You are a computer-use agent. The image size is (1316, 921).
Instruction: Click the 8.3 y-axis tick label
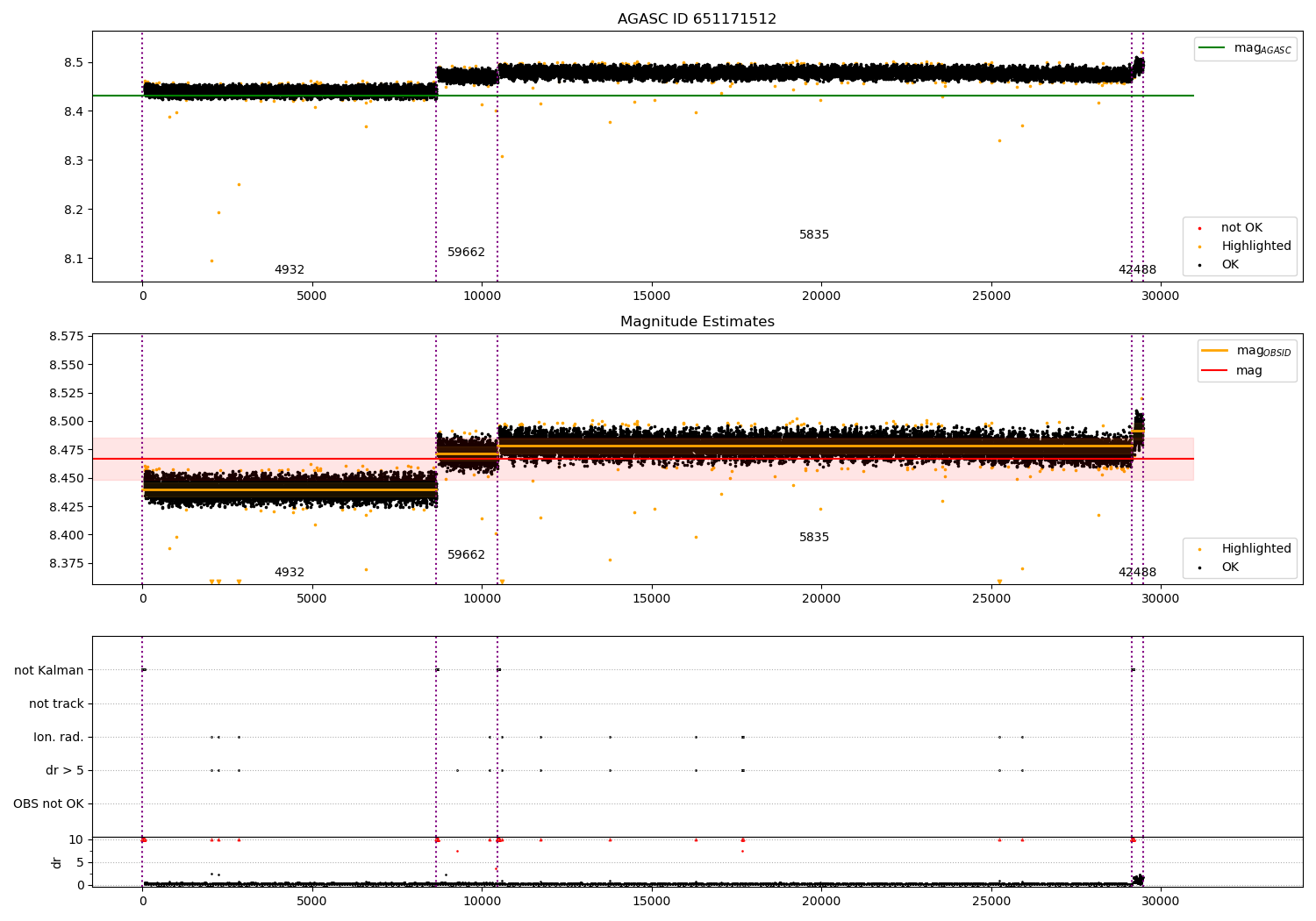[75, 161]
